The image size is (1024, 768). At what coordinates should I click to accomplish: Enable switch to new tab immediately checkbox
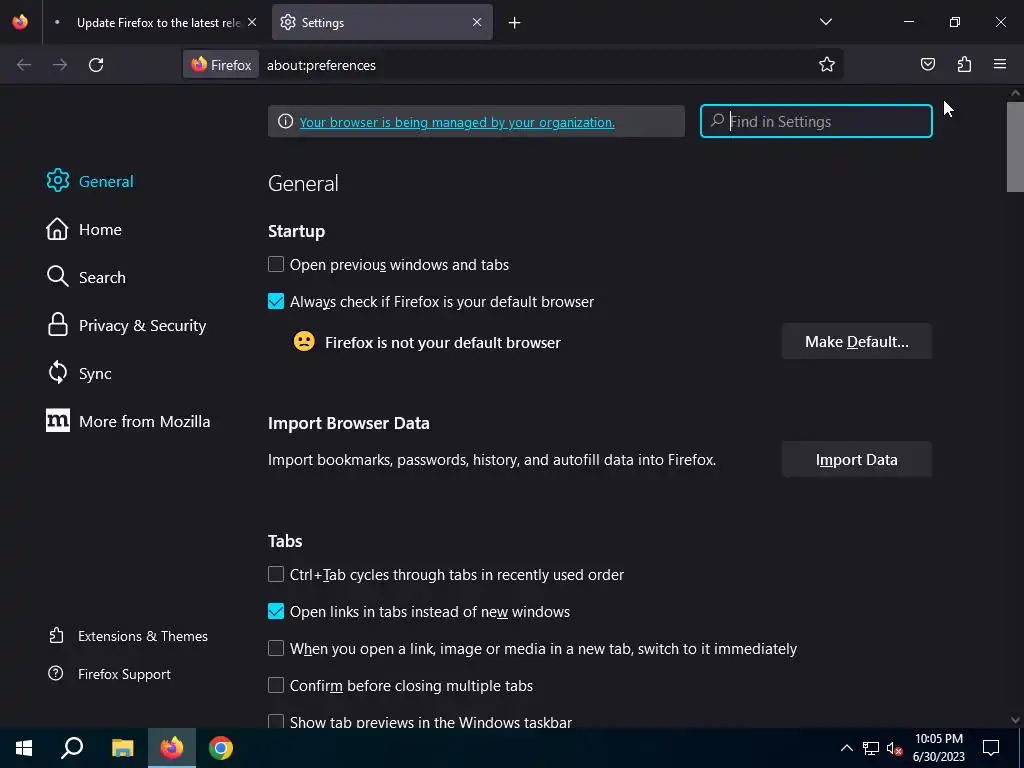pyautogui.click(x=276, y=648)
